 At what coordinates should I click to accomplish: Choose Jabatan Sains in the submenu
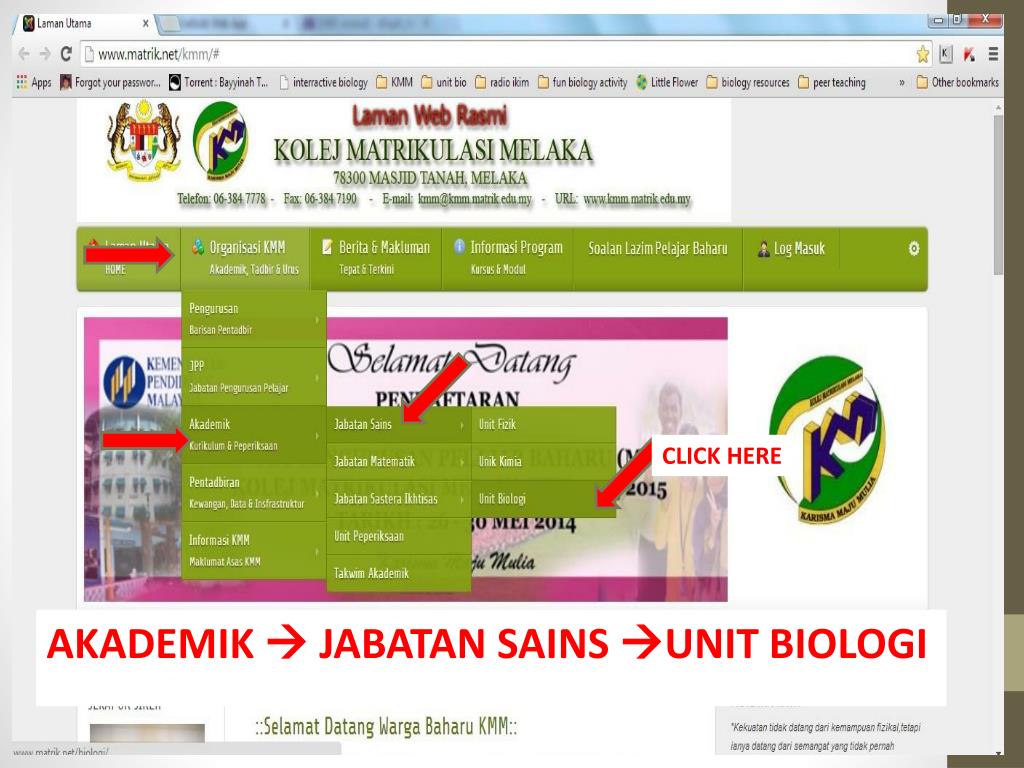coord(398,424)
